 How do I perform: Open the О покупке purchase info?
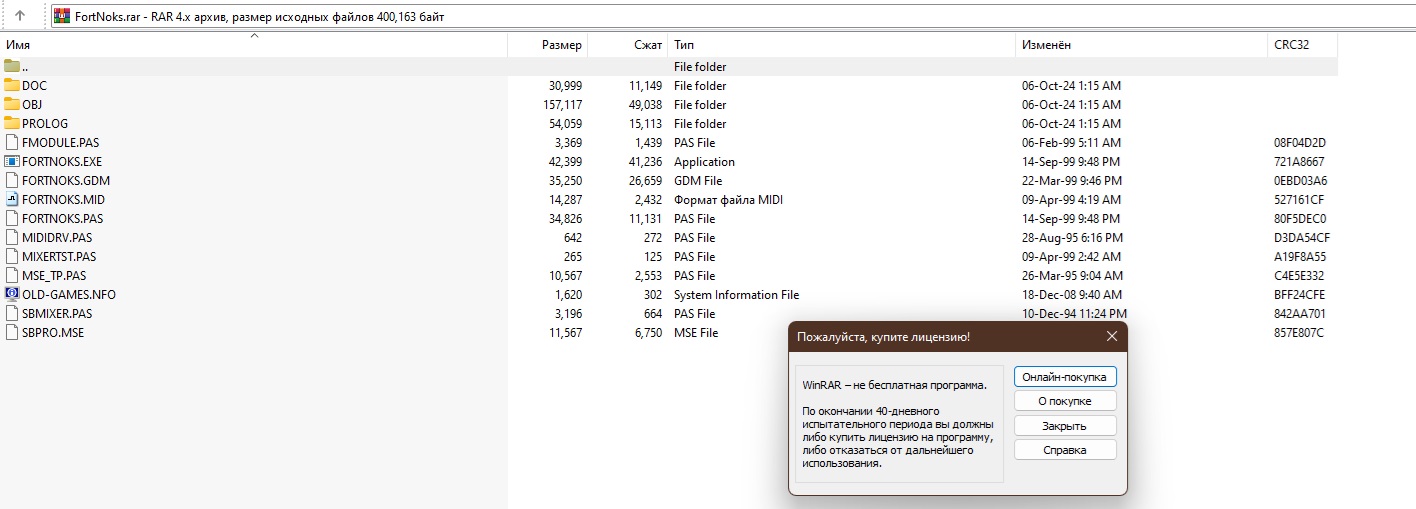1064,401
